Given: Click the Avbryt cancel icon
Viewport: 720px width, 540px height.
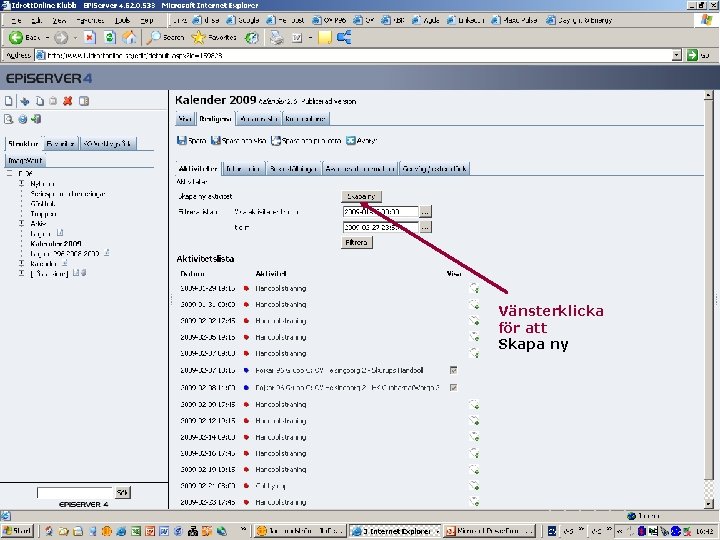Looking at the screenshot, I should (x=350, y=141).
